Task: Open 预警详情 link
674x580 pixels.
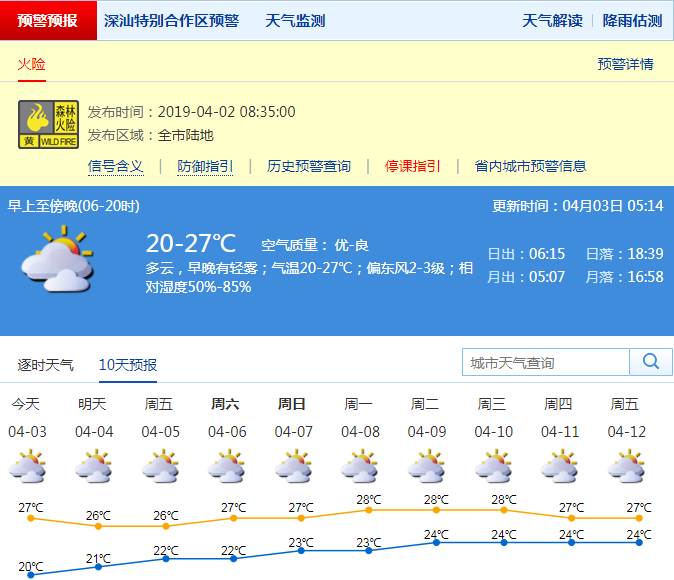Action: [625, 64]
